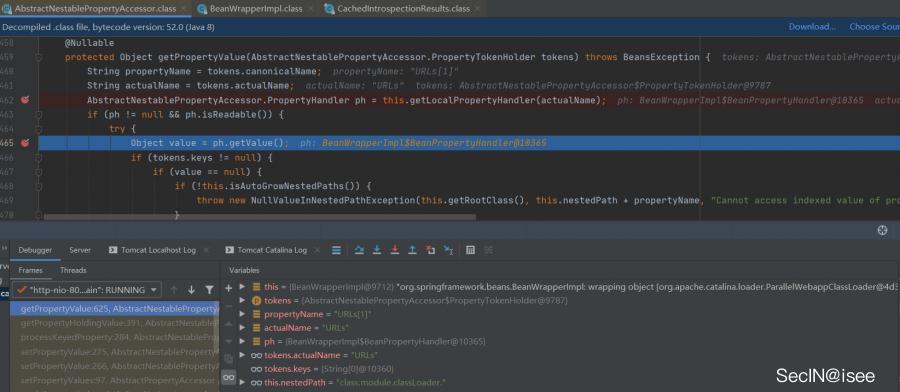Toggle breakpoint on line 462
The image size is (900, 392).
[x=25, y=100]
